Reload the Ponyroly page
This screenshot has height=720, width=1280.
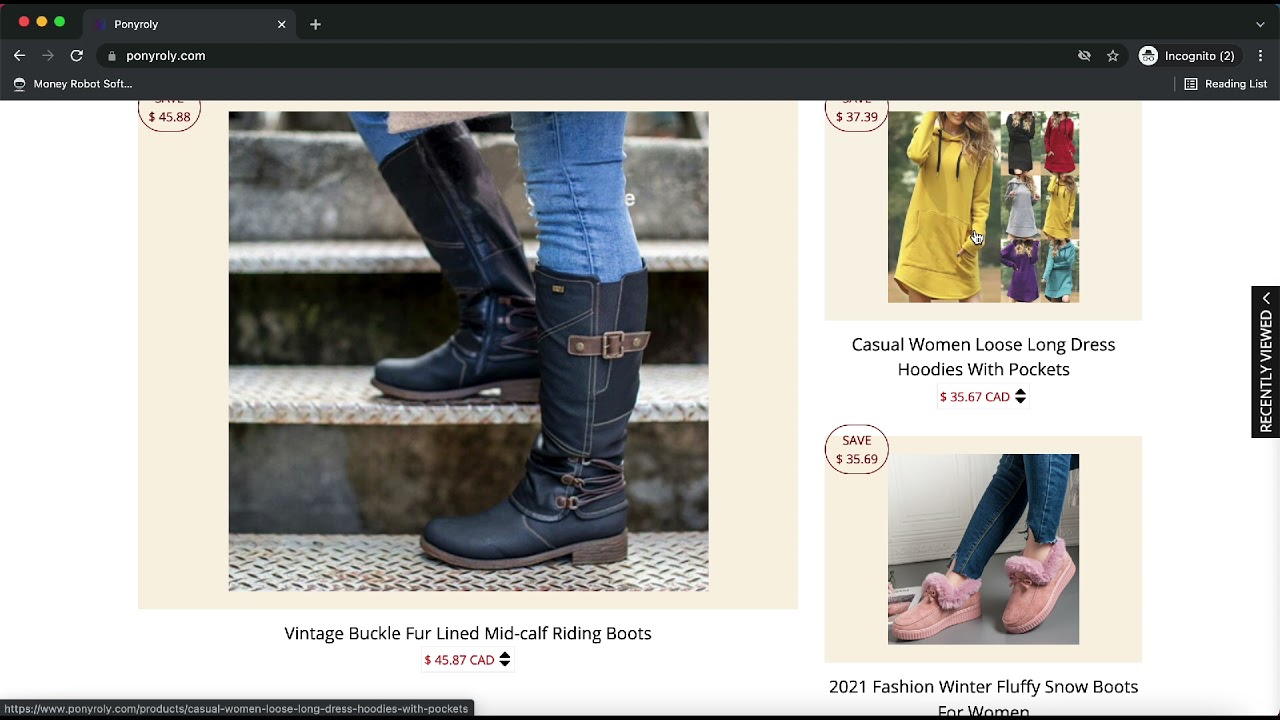click(76, 56)
